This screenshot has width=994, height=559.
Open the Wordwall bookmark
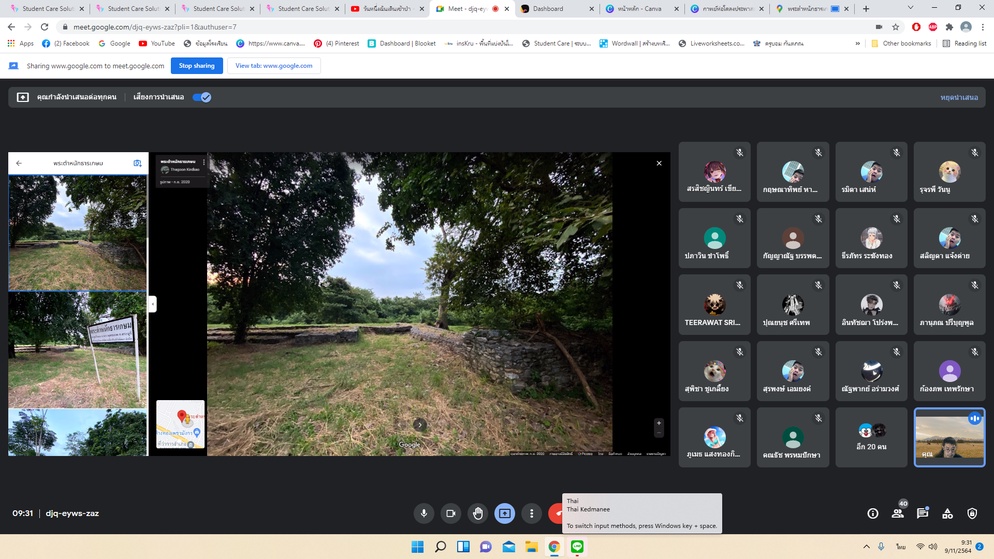pyautogui.click(x=634, y=44)
